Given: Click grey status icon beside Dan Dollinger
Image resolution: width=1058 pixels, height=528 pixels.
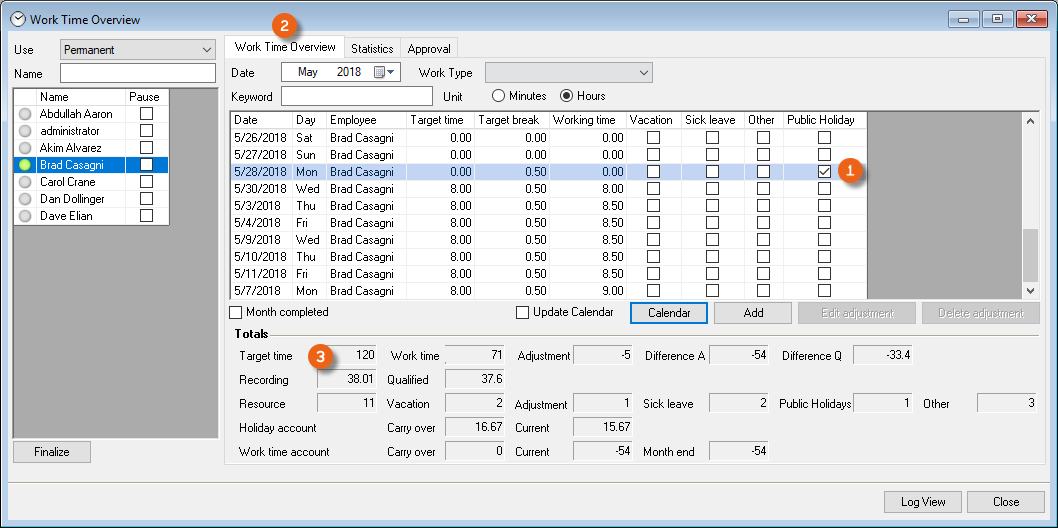Looking at the screenshot, I should click(25, 199).
